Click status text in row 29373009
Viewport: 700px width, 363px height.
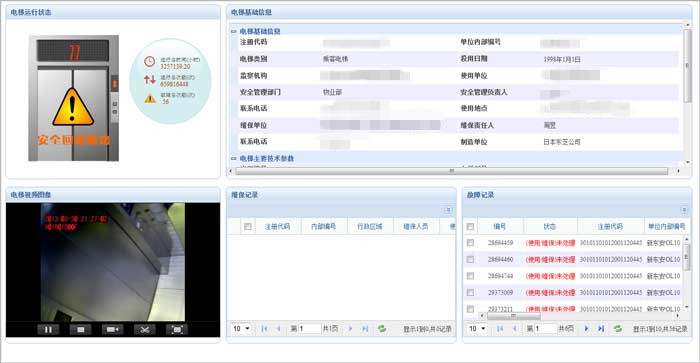coord(550,293)
